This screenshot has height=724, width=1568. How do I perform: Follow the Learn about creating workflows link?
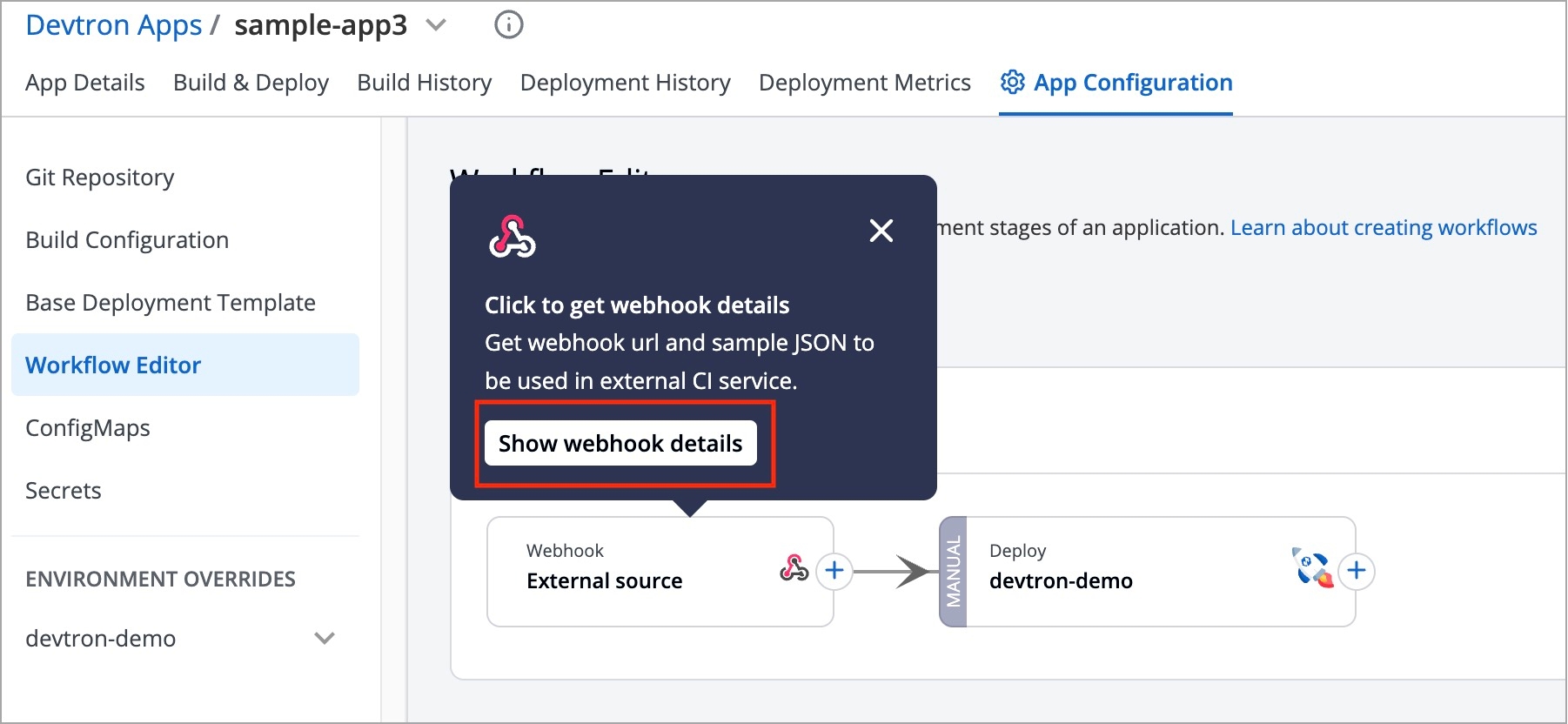(1384, 228)
